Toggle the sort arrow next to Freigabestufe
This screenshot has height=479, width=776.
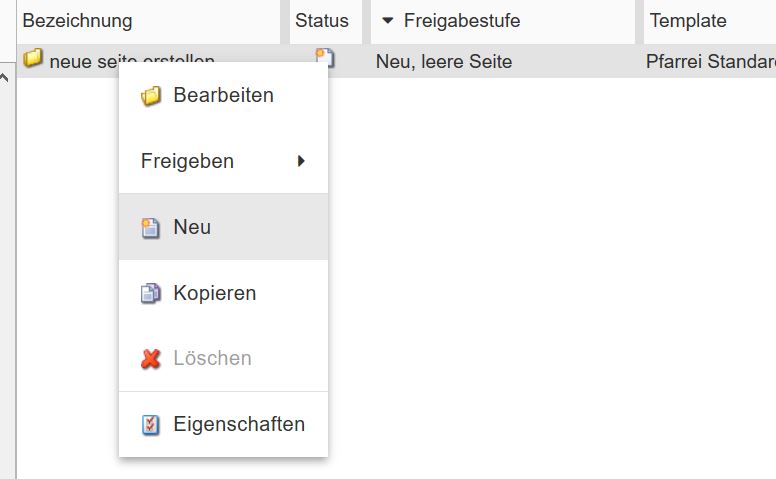(x=388, y=21)
